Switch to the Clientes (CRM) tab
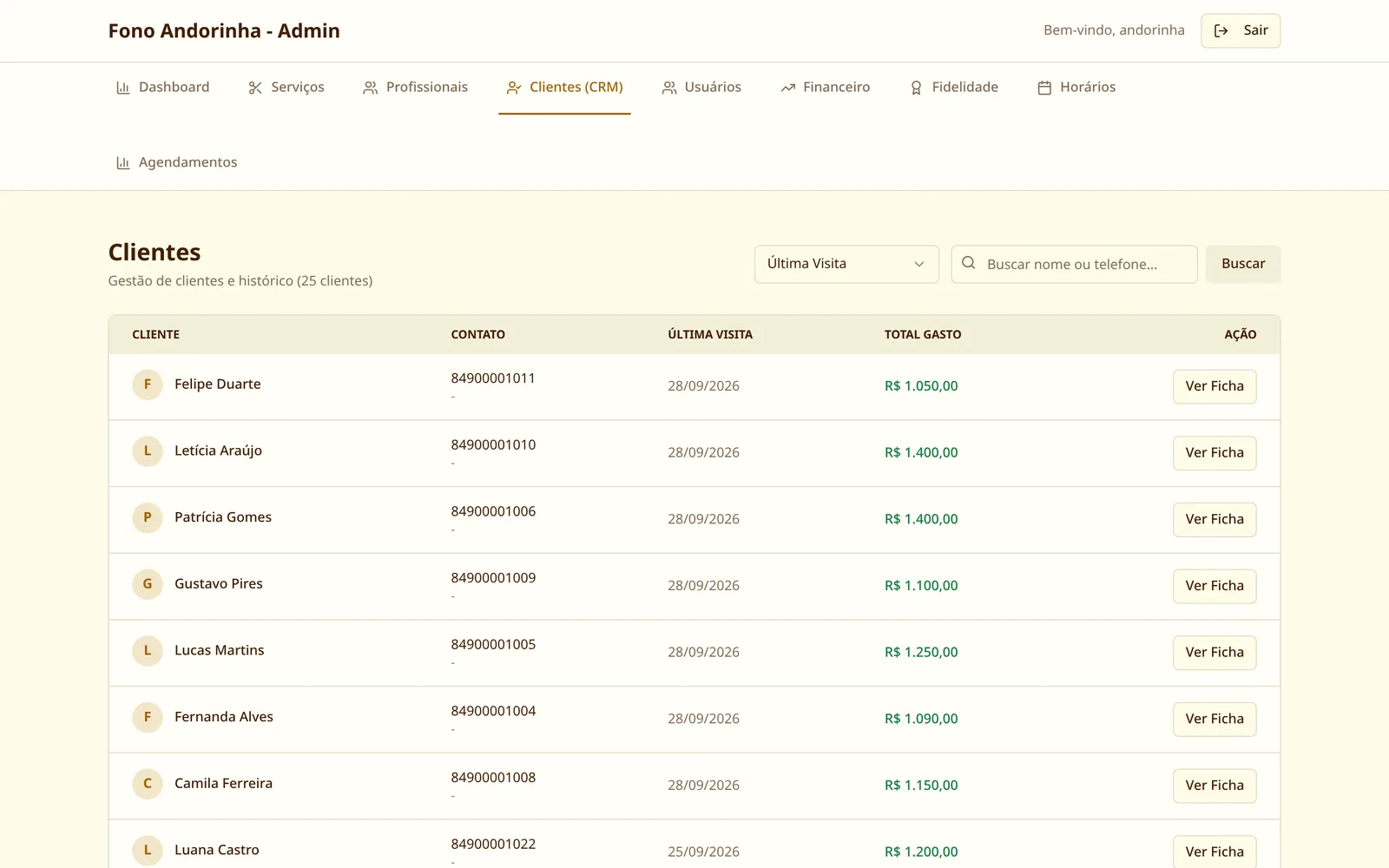 click(x=564, y=88)
